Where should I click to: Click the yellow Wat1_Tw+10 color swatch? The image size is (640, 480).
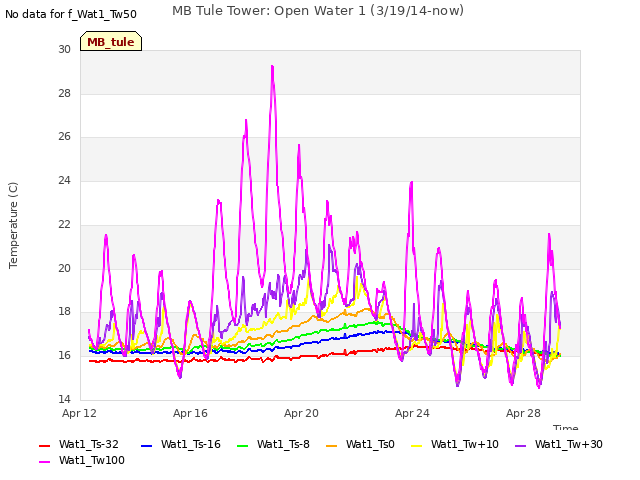(x=416, y=445)
